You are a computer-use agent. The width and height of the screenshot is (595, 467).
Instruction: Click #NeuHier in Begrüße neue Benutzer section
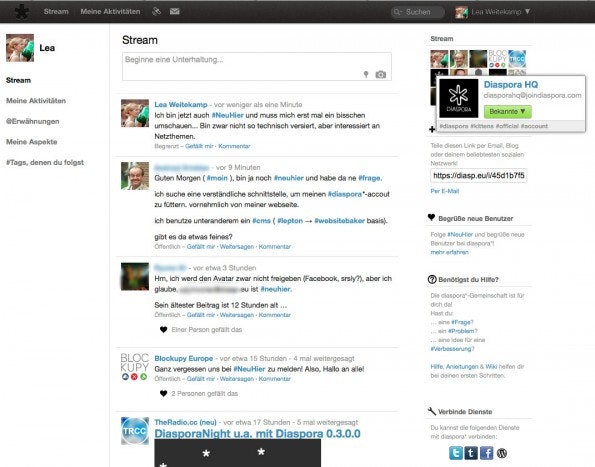pos(460,234)
